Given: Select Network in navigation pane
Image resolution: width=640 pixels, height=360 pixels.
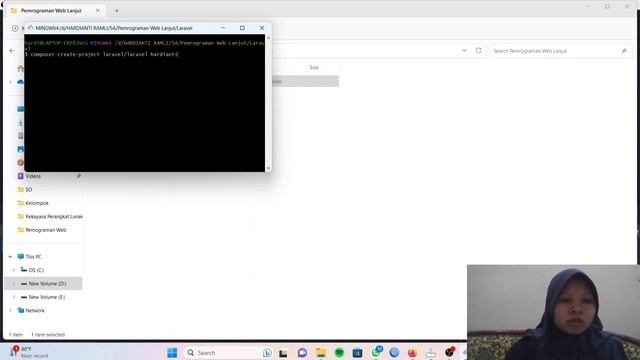Looking at the screenshot, I should click(x=35, y=311).
